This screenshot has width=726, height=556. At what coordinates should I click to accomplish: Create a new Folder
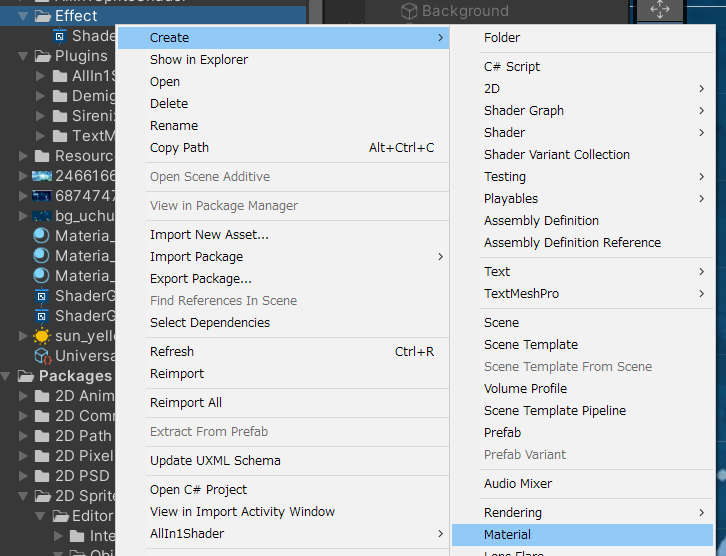point(582,37)
